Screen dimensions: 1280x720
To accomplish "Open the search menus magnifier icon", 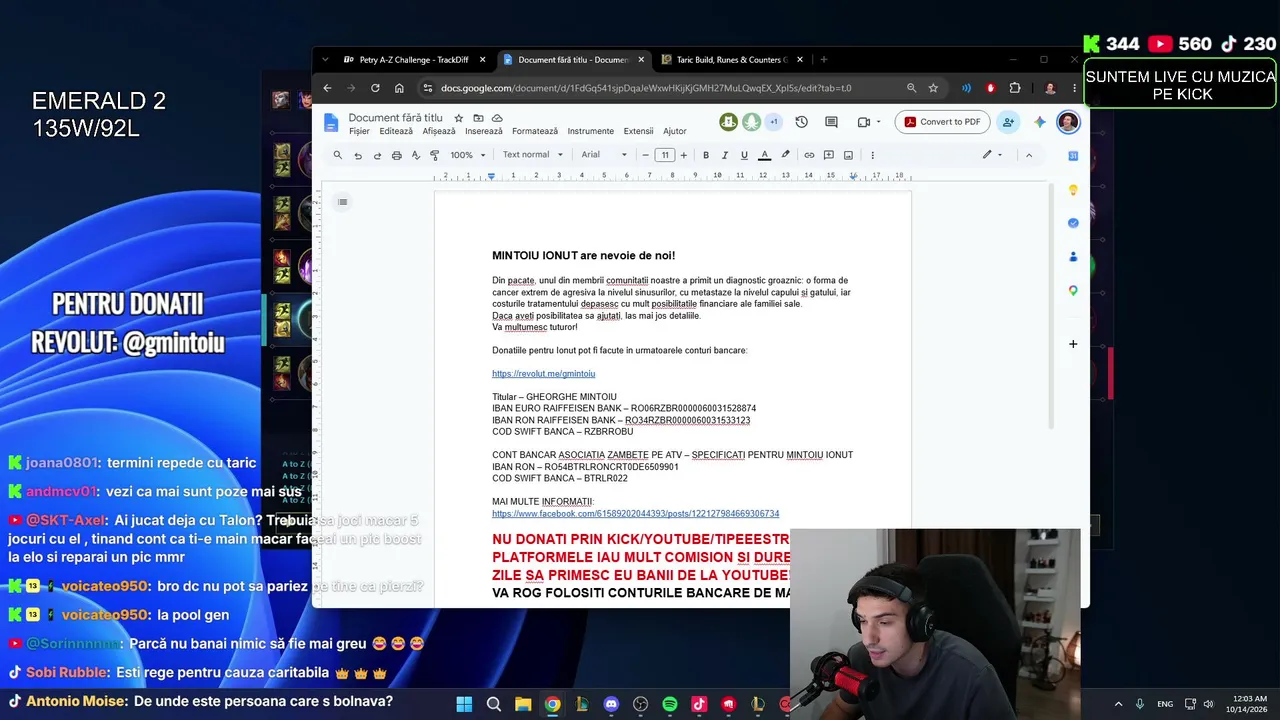I will click(338, 155).
